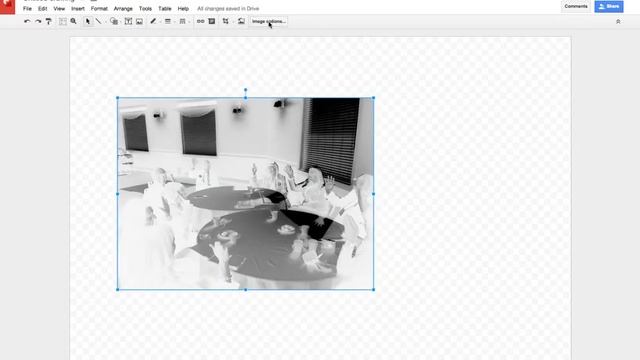This screenshot has width=640, height=360.
Task: Click the Reset image icon
Action: click(x=241, y=21)
